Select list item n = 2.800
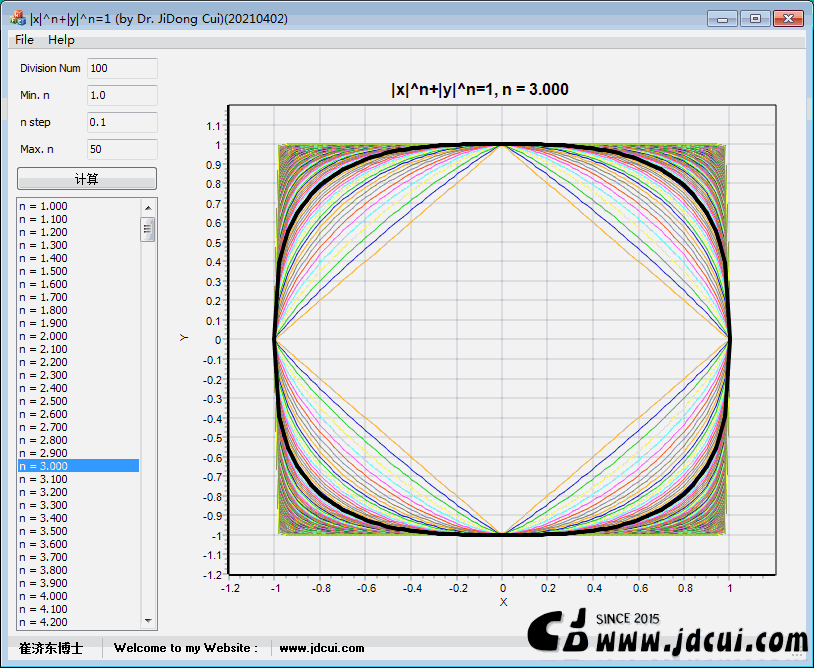The height and width of the screenshot is (668, 814). [78, 440]
